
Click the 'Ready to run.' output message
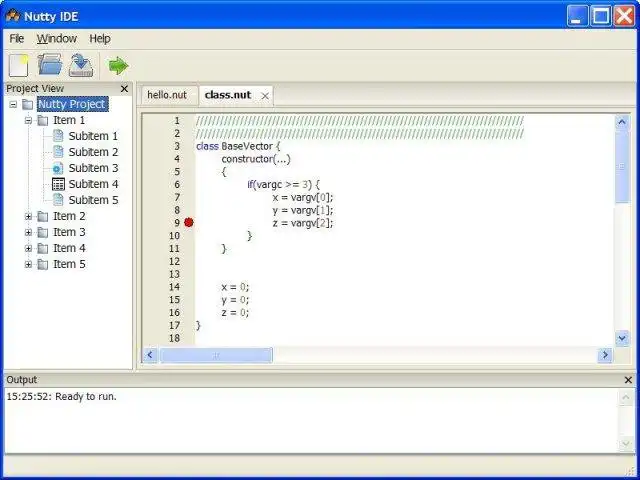click(x=86, y=397)
